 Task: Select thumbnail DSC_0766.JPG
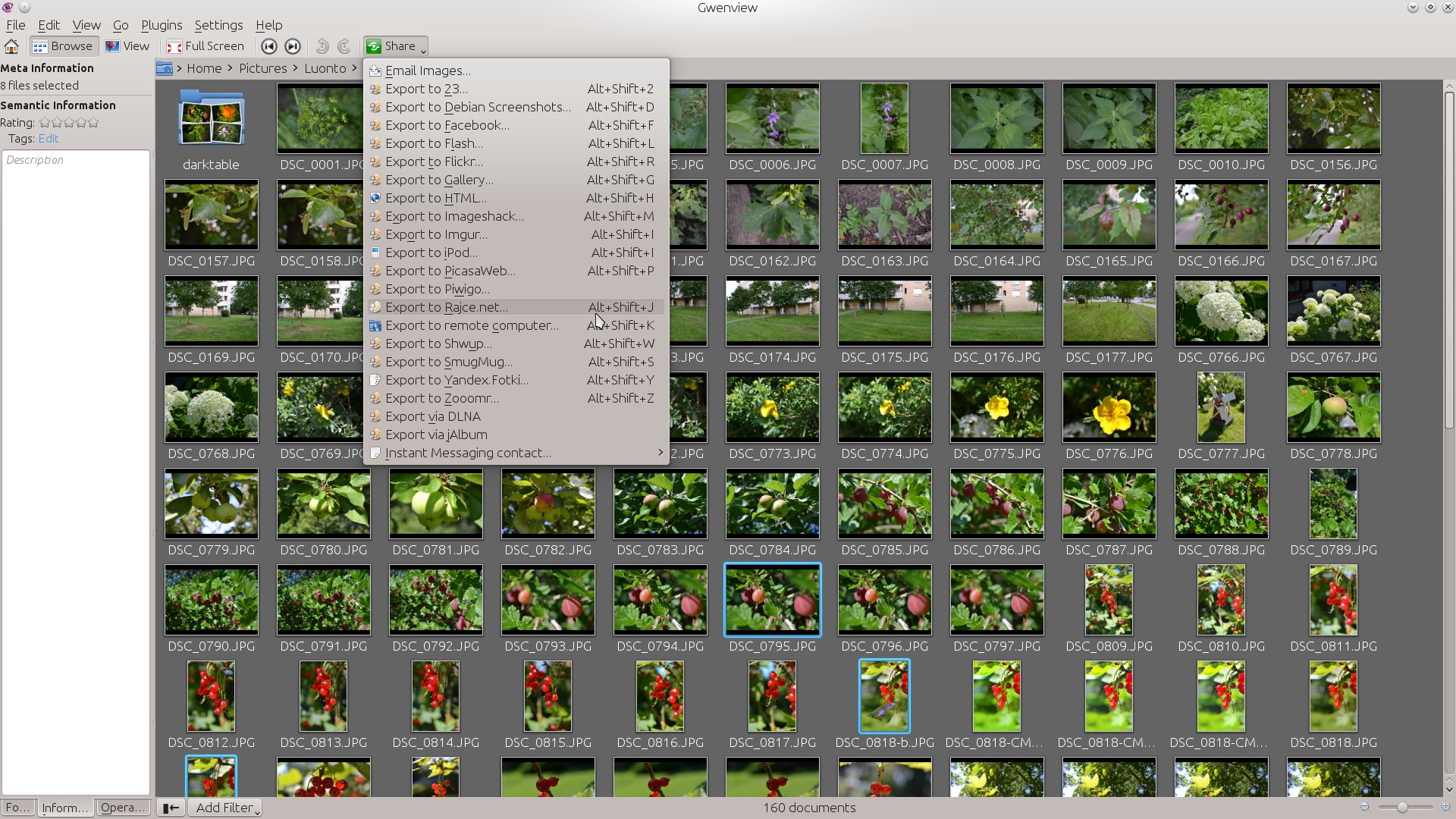(x=1221, y=319)
